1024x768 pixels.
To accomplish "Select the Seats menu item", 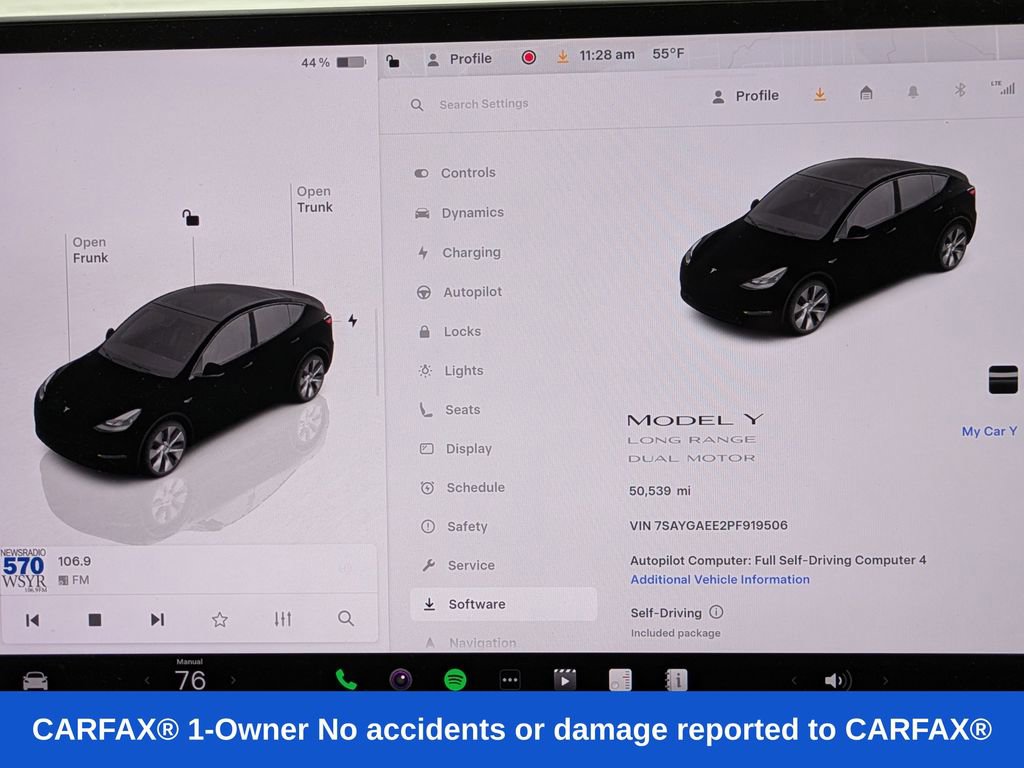I will click(450, 410).
